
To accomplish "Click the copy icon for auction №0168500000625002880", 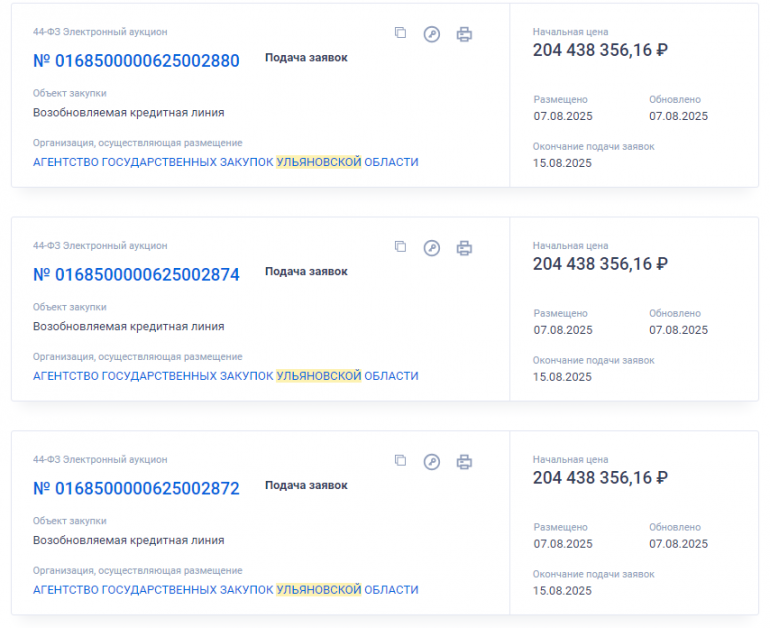I will click(400, 33).
